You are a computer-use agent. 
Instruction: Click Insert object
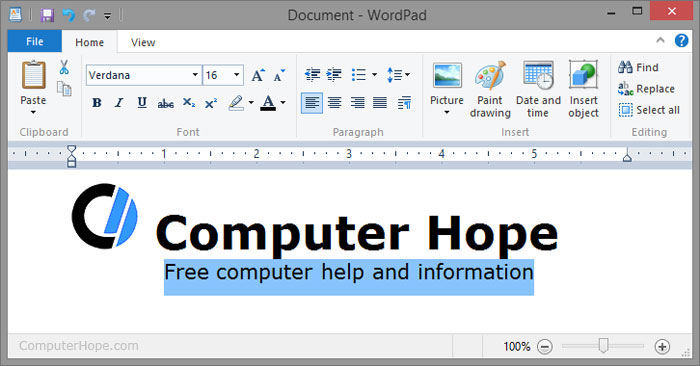click(583, 89)
